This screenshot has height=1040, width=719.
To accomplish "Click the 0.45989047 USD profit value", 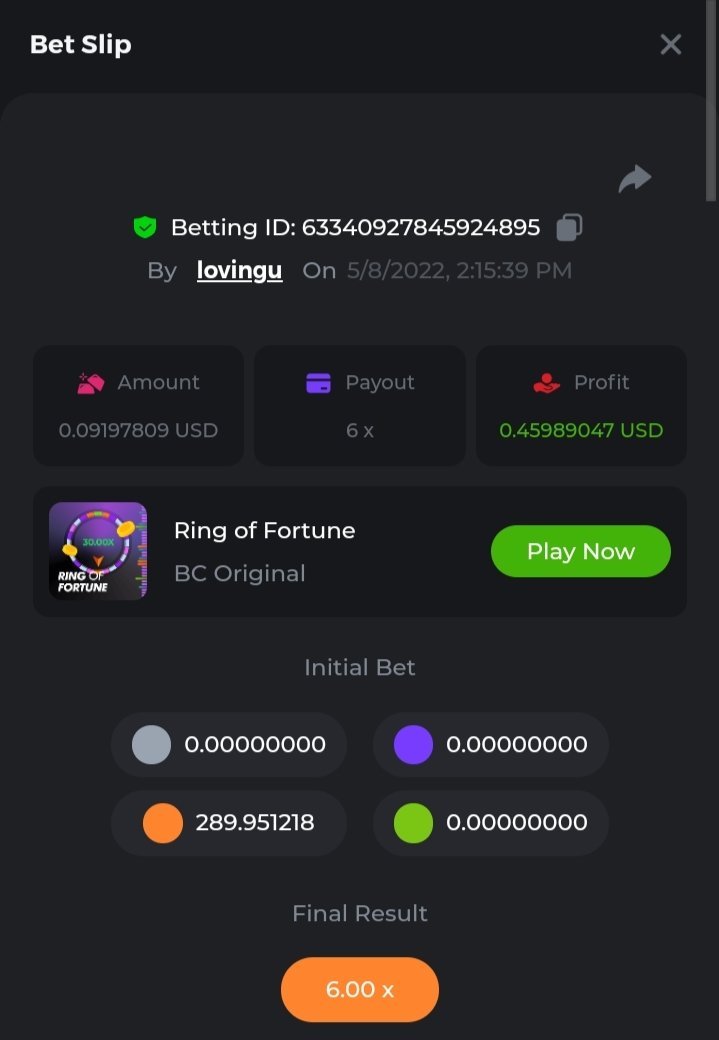I will 581,430.
